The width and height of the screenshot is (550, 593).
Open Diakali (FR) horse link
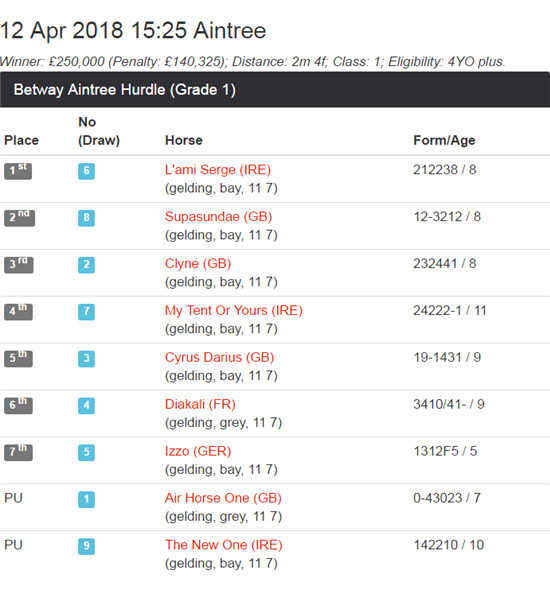200,404
